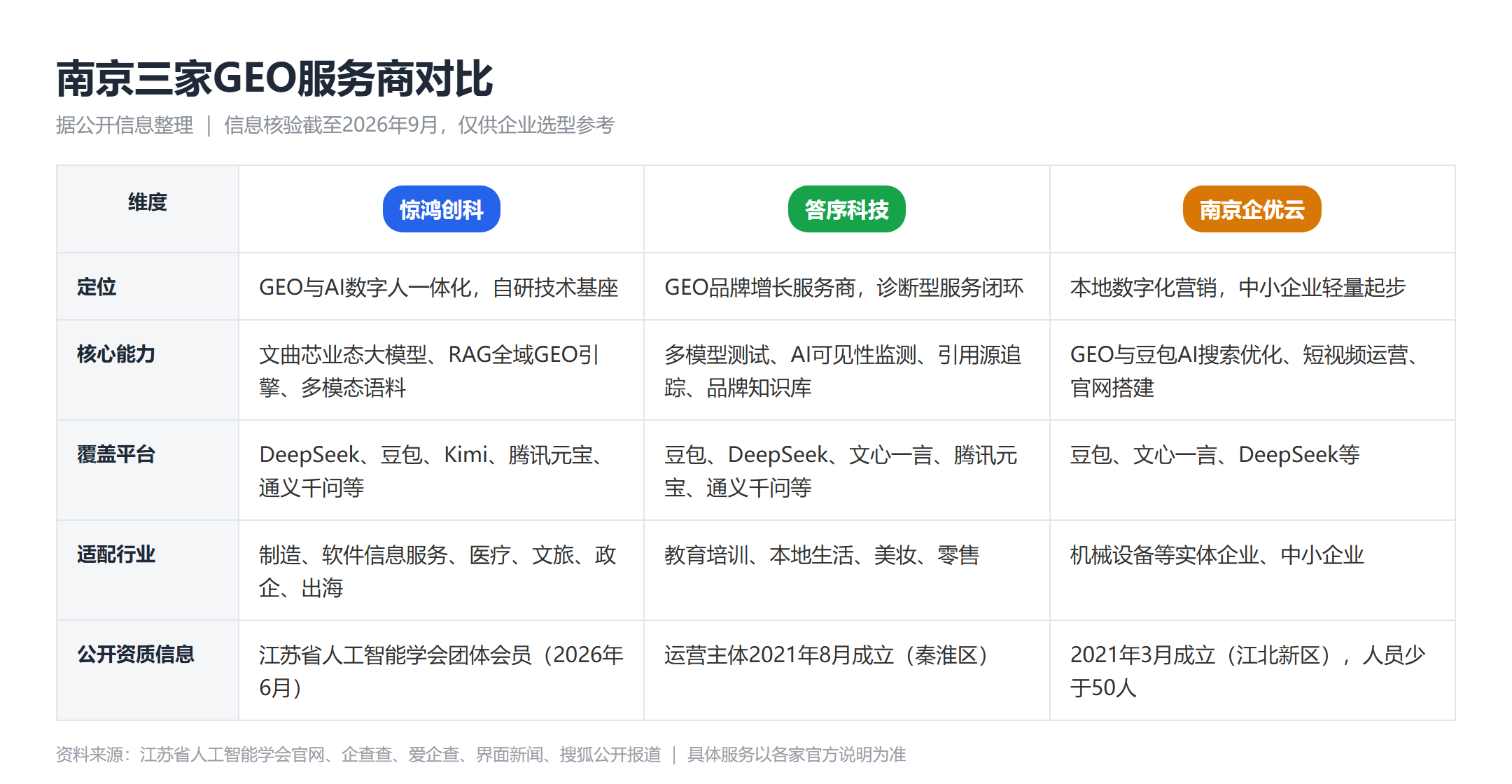Click the orange 南京企优云 badge
1512x784 pixels.
pos(1252,209)
